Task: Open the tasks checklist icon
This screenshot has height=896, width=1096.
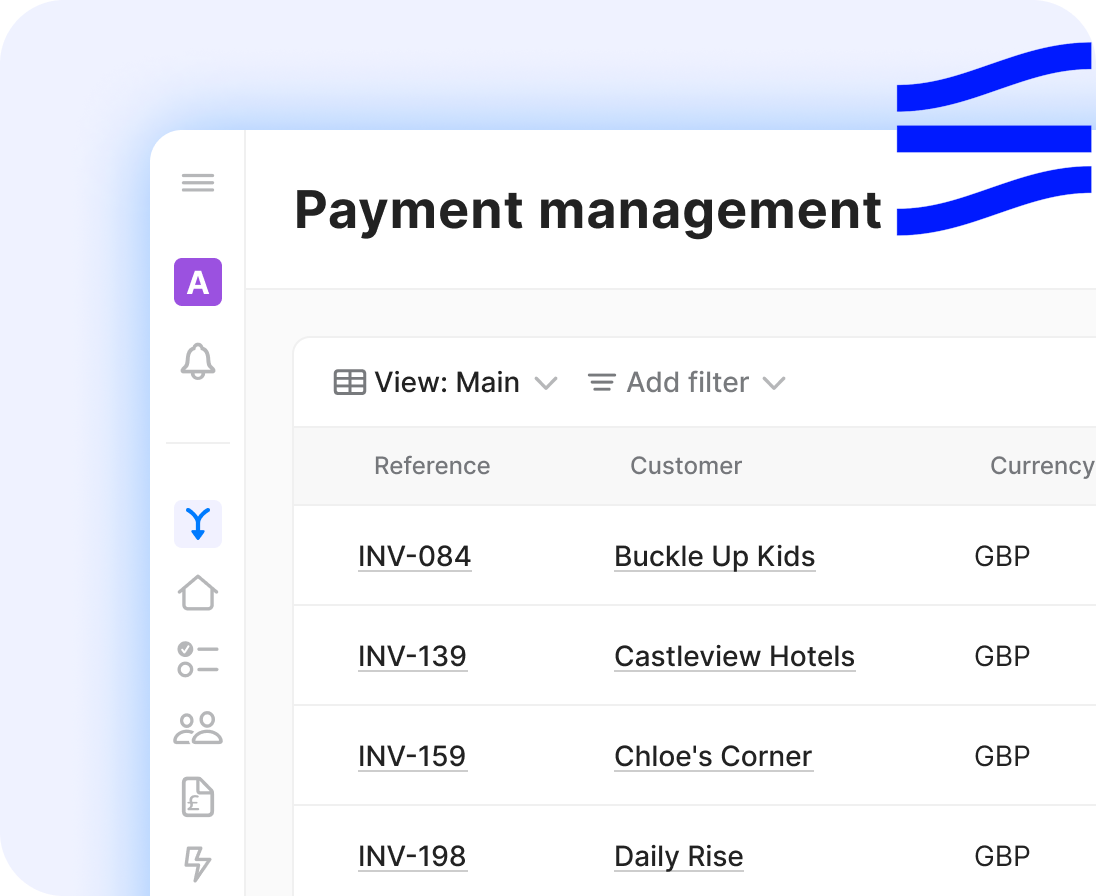Action: click(x=198, y=661)
